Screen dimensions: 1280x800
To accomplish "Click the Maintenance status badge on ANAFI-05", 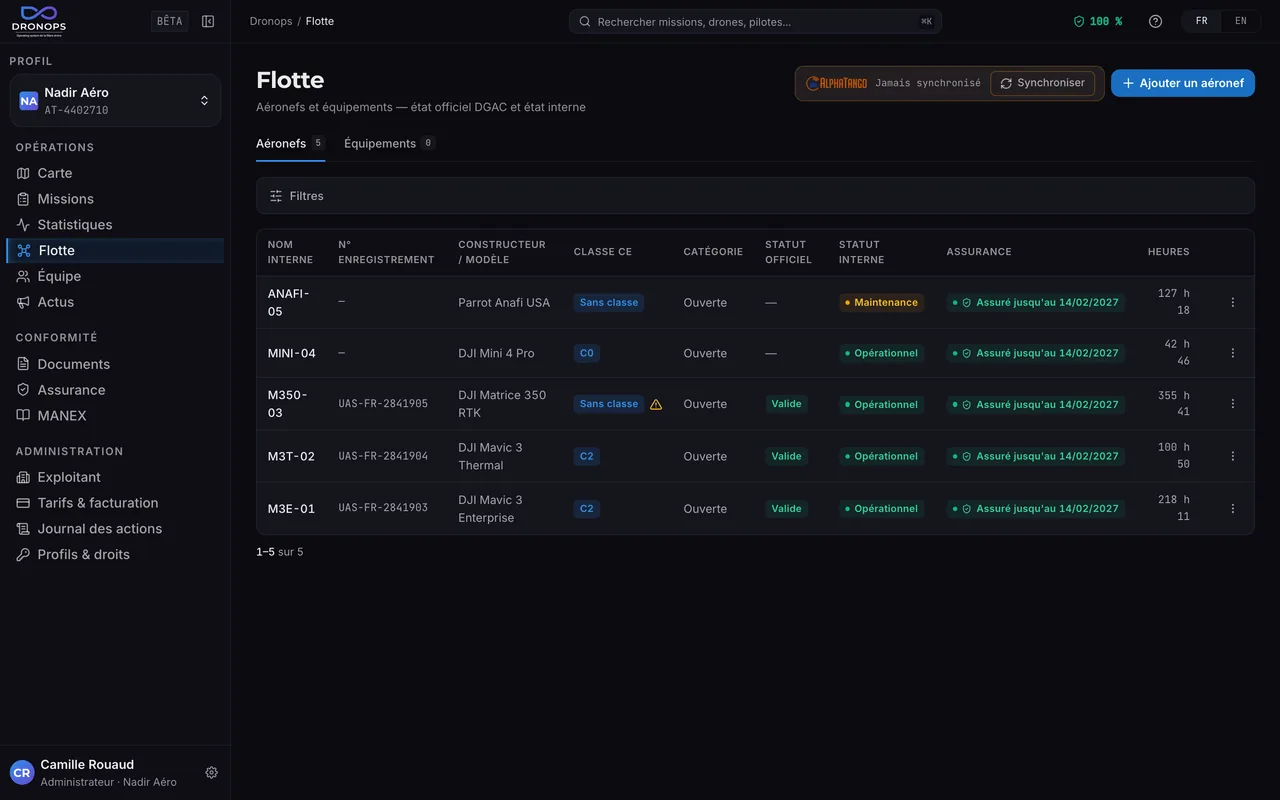I will [x=881, y=302].
